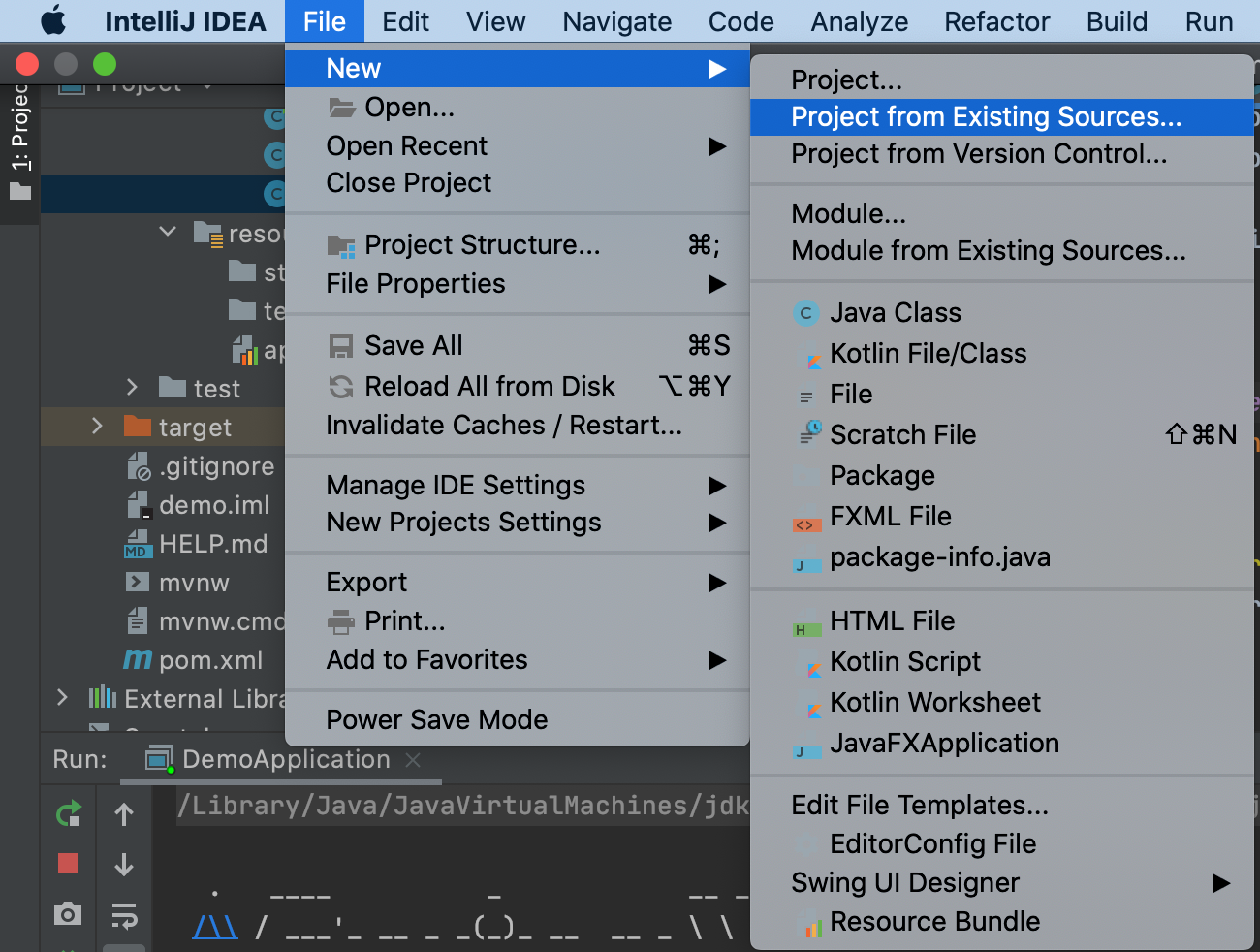1260x952 pixels.
Task: Open the Edit menu
Action: (405, 21)
